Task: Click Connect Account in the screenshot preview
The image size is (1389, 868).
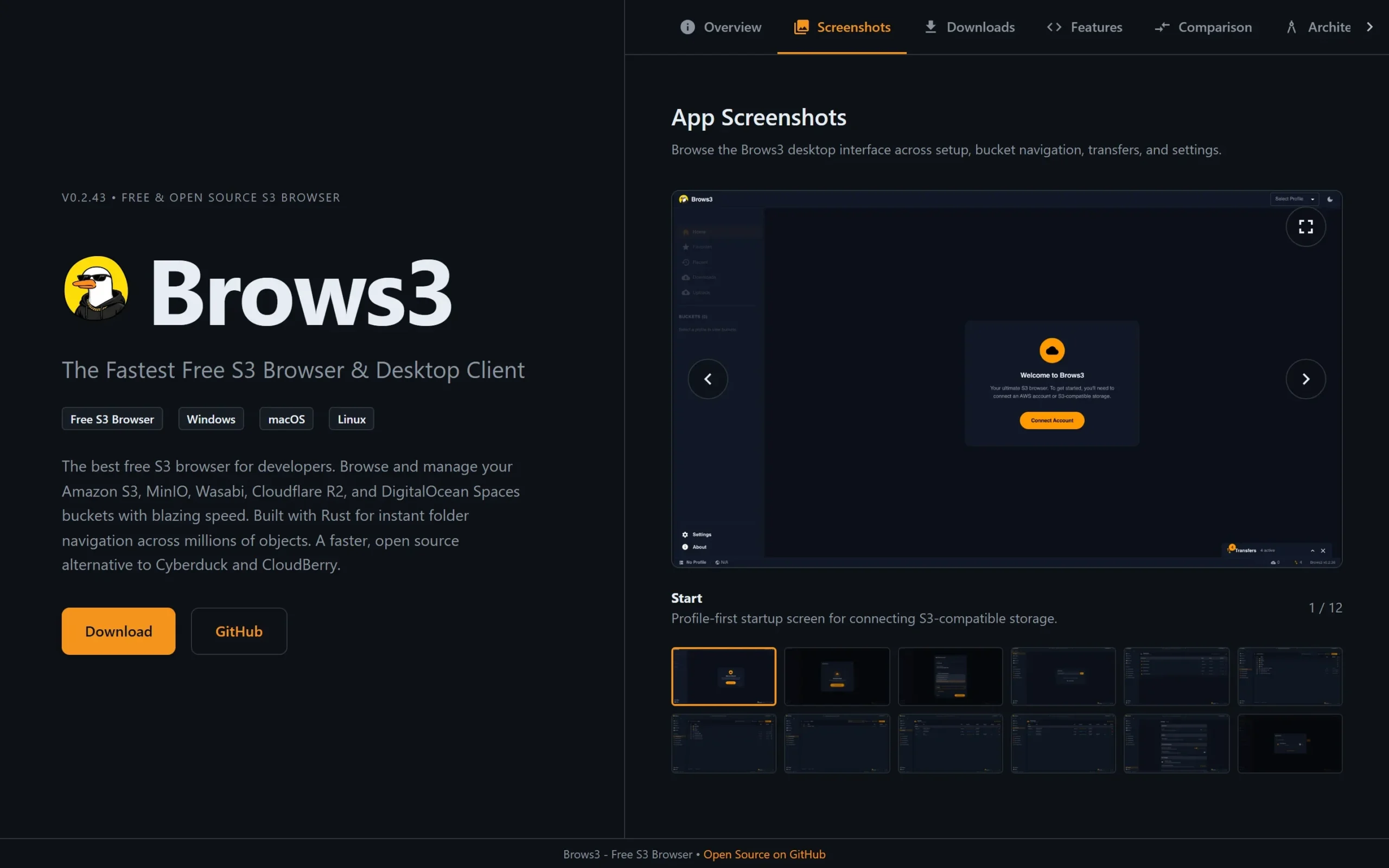Action: (x=1052, y=420)
